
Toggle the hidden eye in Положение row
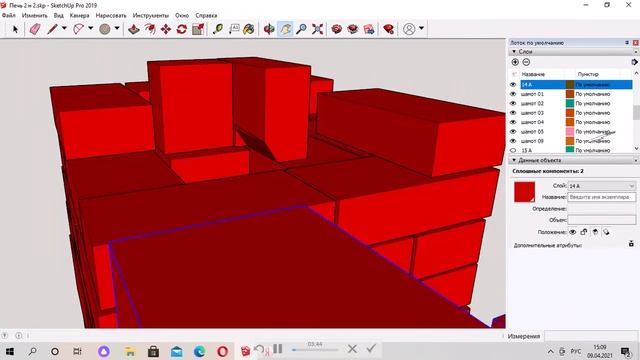click(x=573, y=232)
